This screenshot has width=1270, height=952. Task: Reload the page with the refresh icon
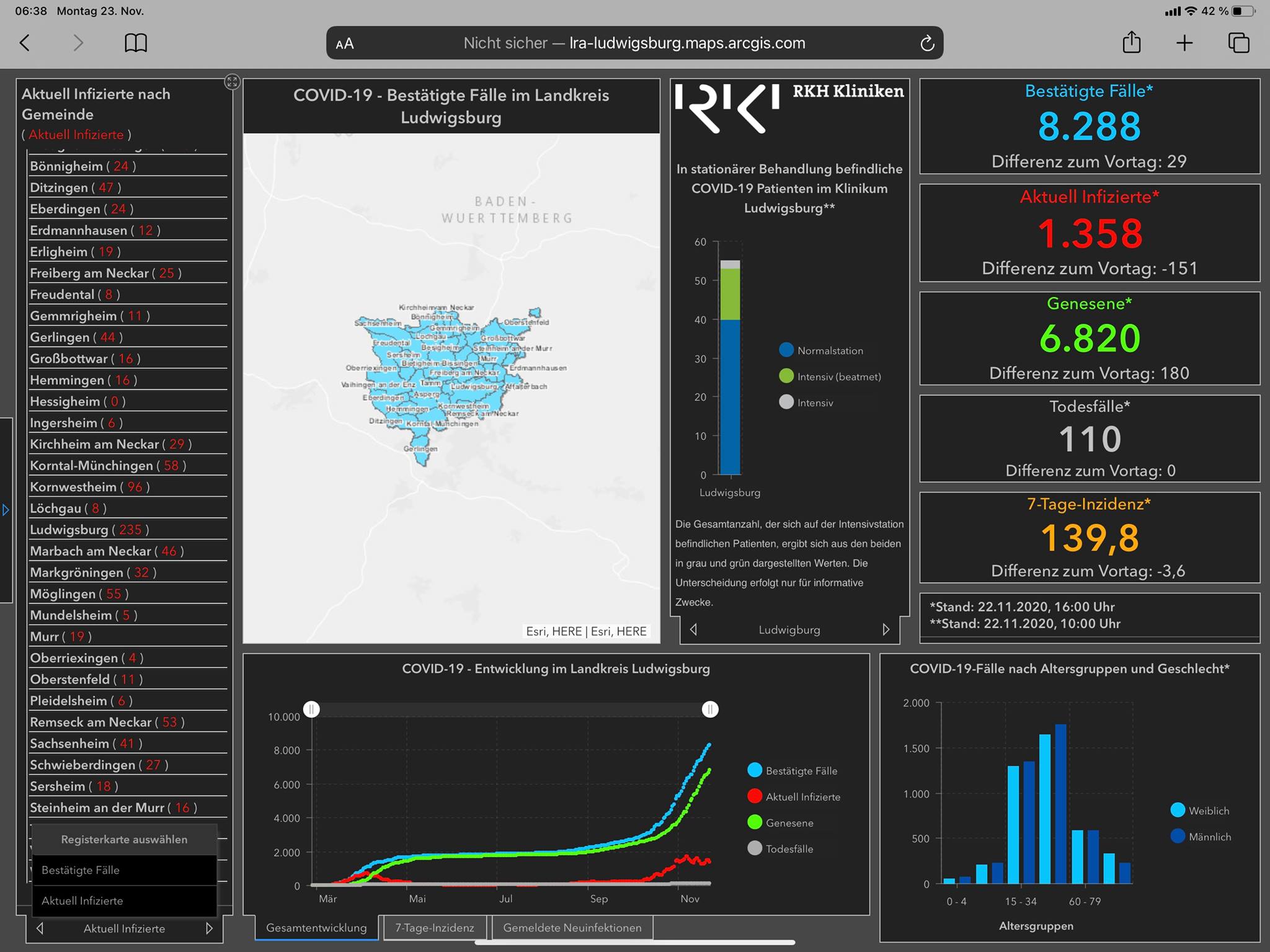point(927,43)
